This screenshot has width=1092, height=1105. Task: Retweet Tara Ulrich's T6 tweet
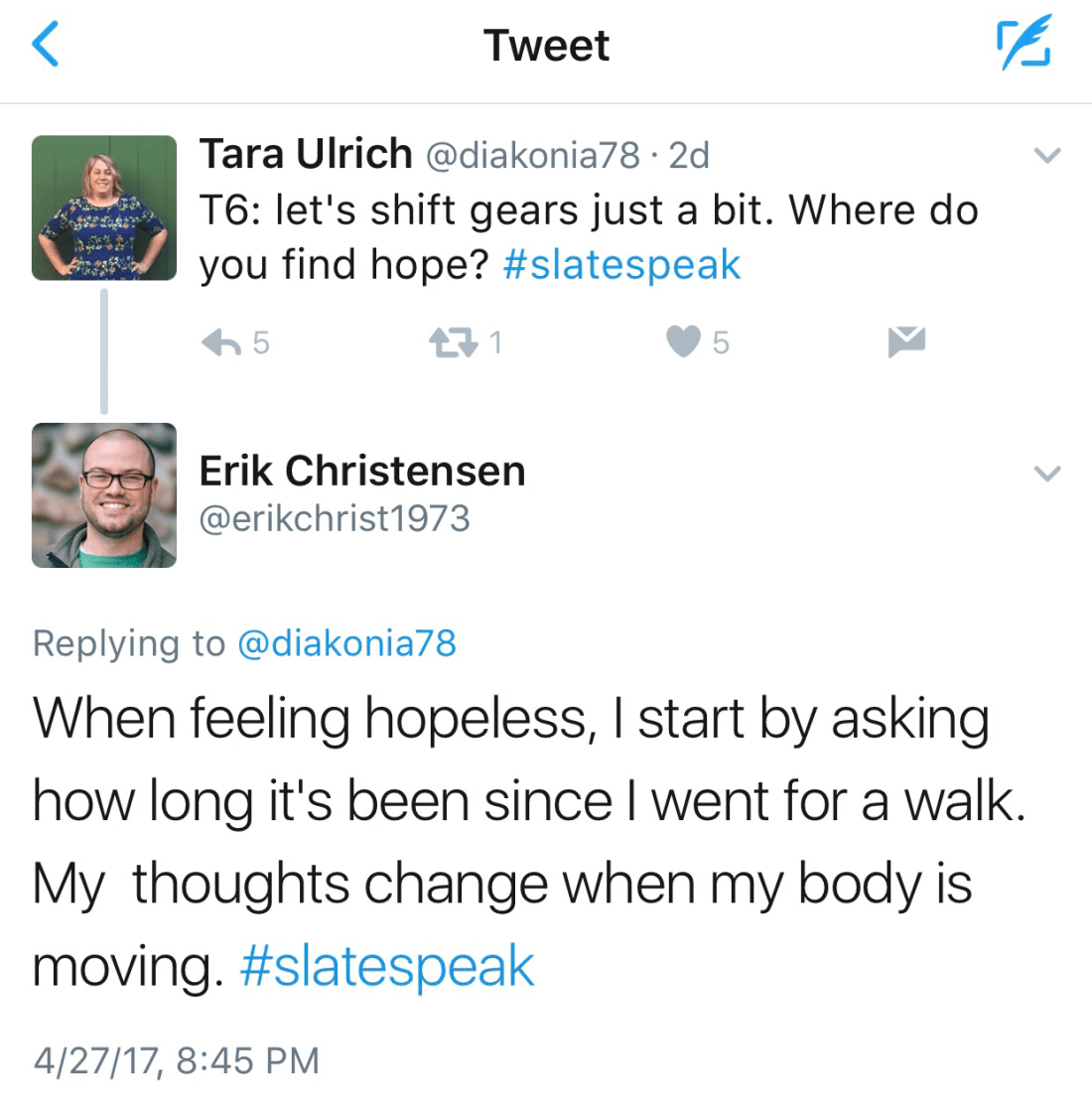point(453,343)
